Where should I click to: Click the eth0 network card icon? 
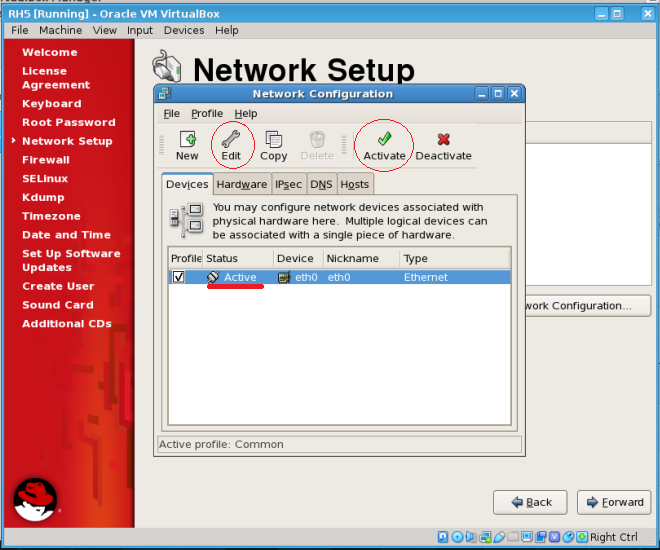coord(284,277)
